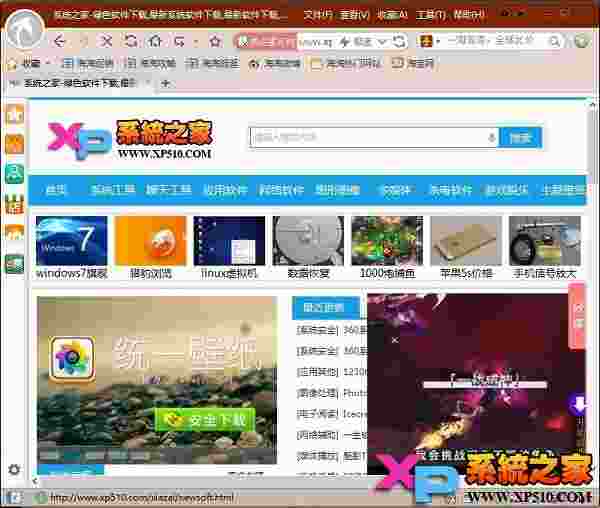The height and width of the screenshot is (508, 600).
Task: Select the 系统之家 browser tab
Action: 80,83
